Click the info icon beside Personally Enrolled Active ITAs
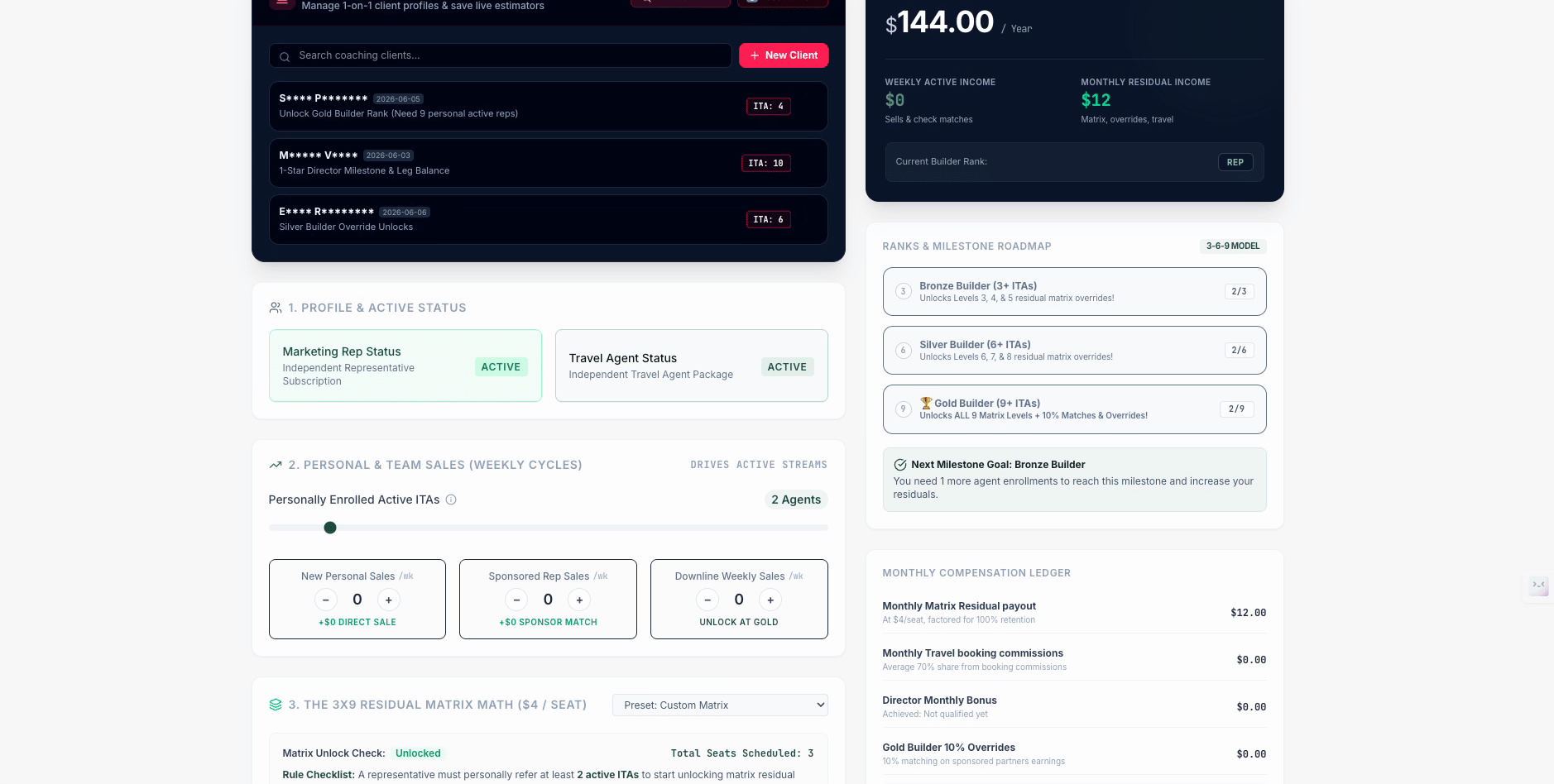This screenshot has height=784, width=1554. (x=451, y=500)
